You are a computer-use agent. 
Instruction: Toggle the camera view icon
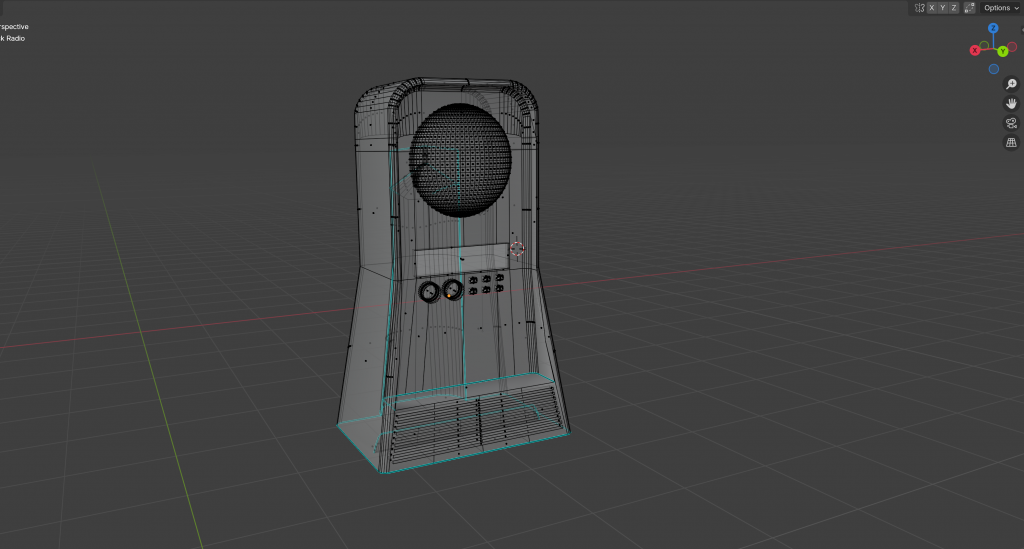1011,123
